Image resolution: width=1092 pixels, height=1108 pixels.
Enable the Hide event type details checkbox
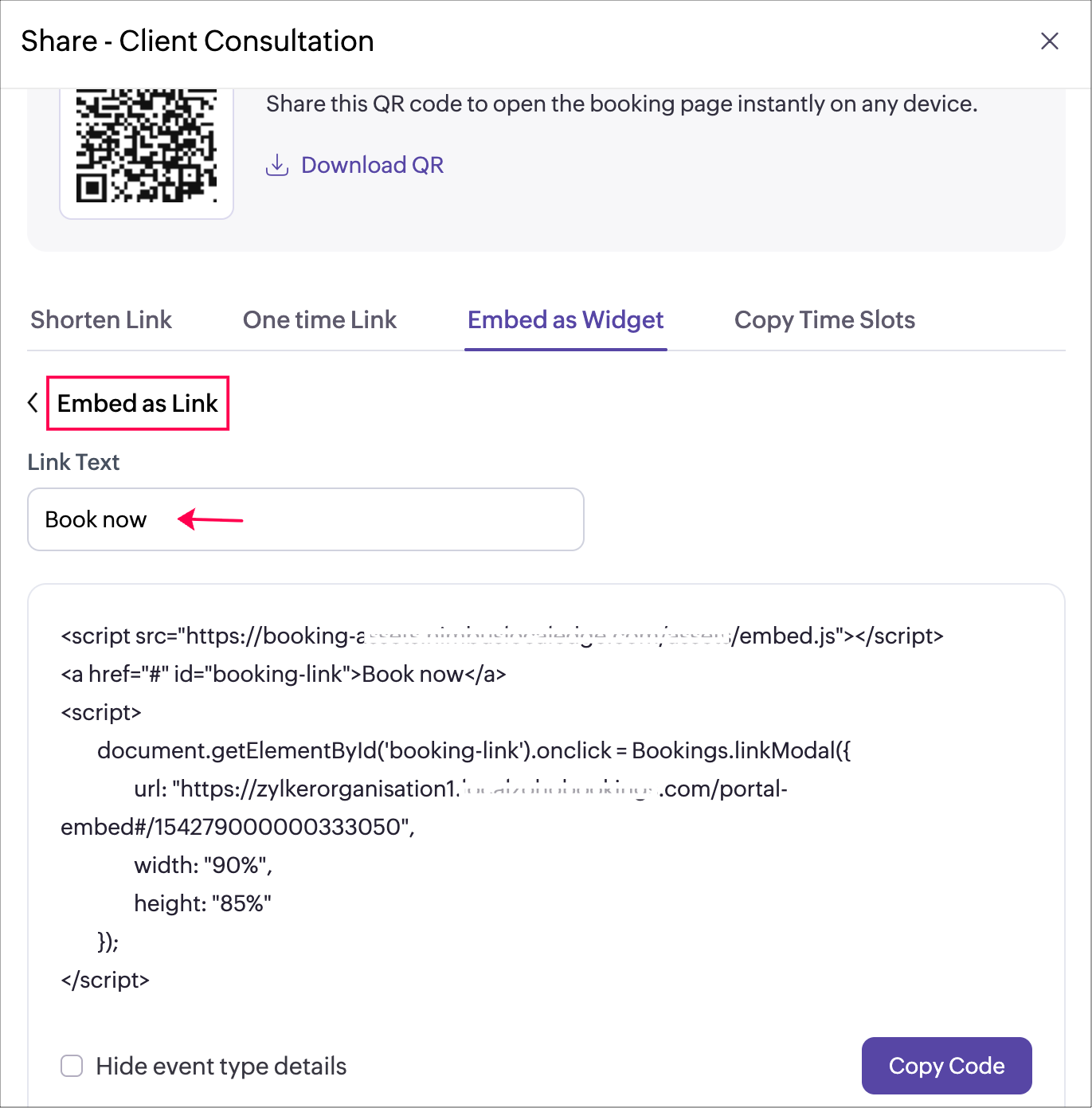[72, 1066]
